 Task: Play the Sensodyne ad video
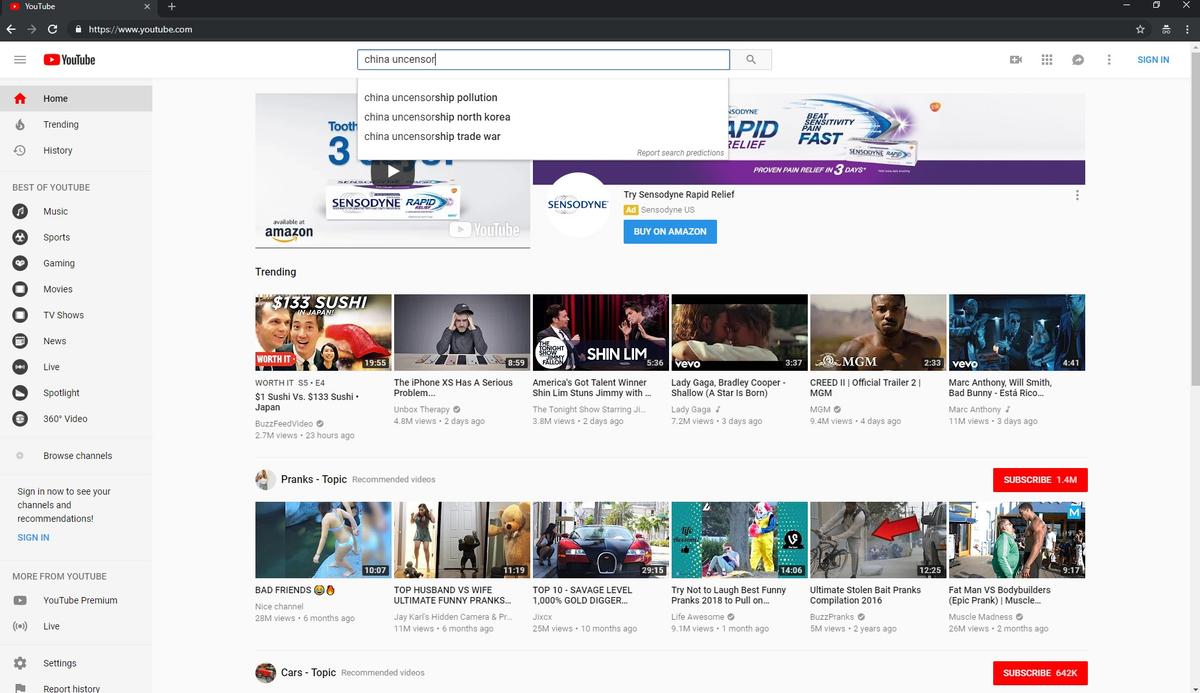point(392,170)
